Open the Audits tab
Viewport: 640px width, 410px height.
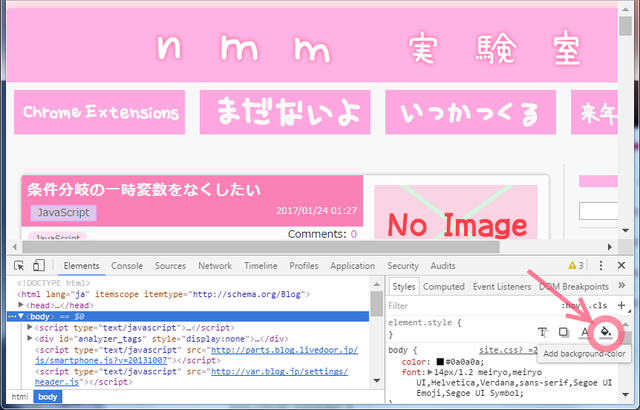click(x=443, y=266)
